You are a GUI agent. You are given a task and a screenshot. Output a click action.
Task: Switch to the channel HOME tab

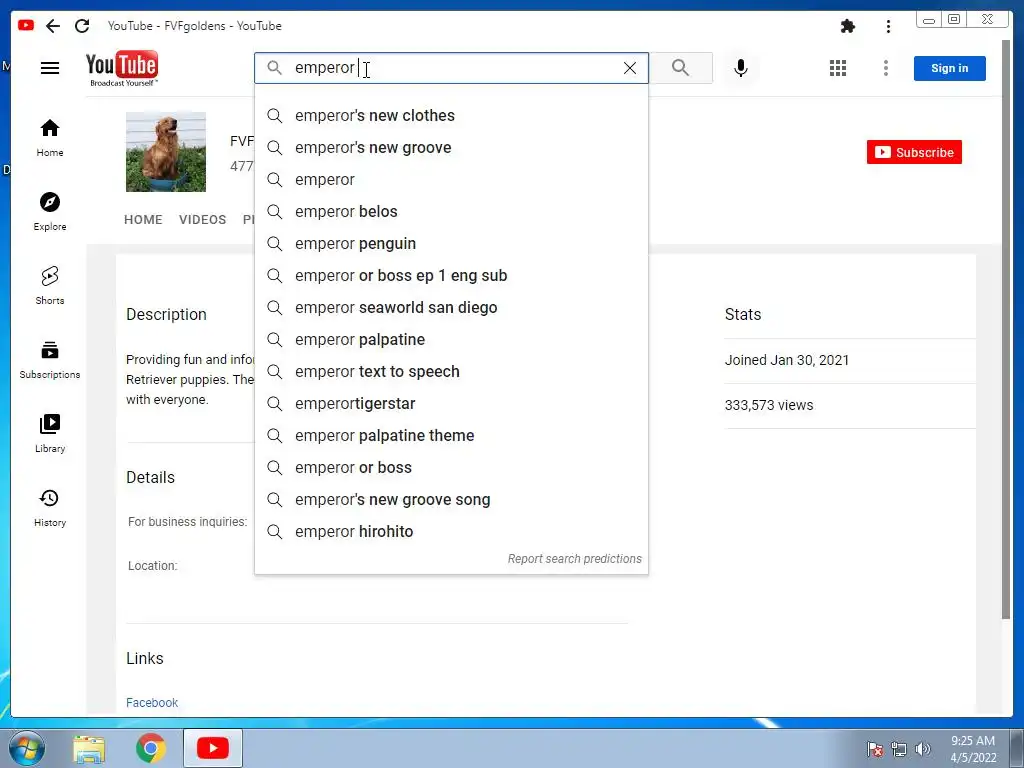[143, 219]
